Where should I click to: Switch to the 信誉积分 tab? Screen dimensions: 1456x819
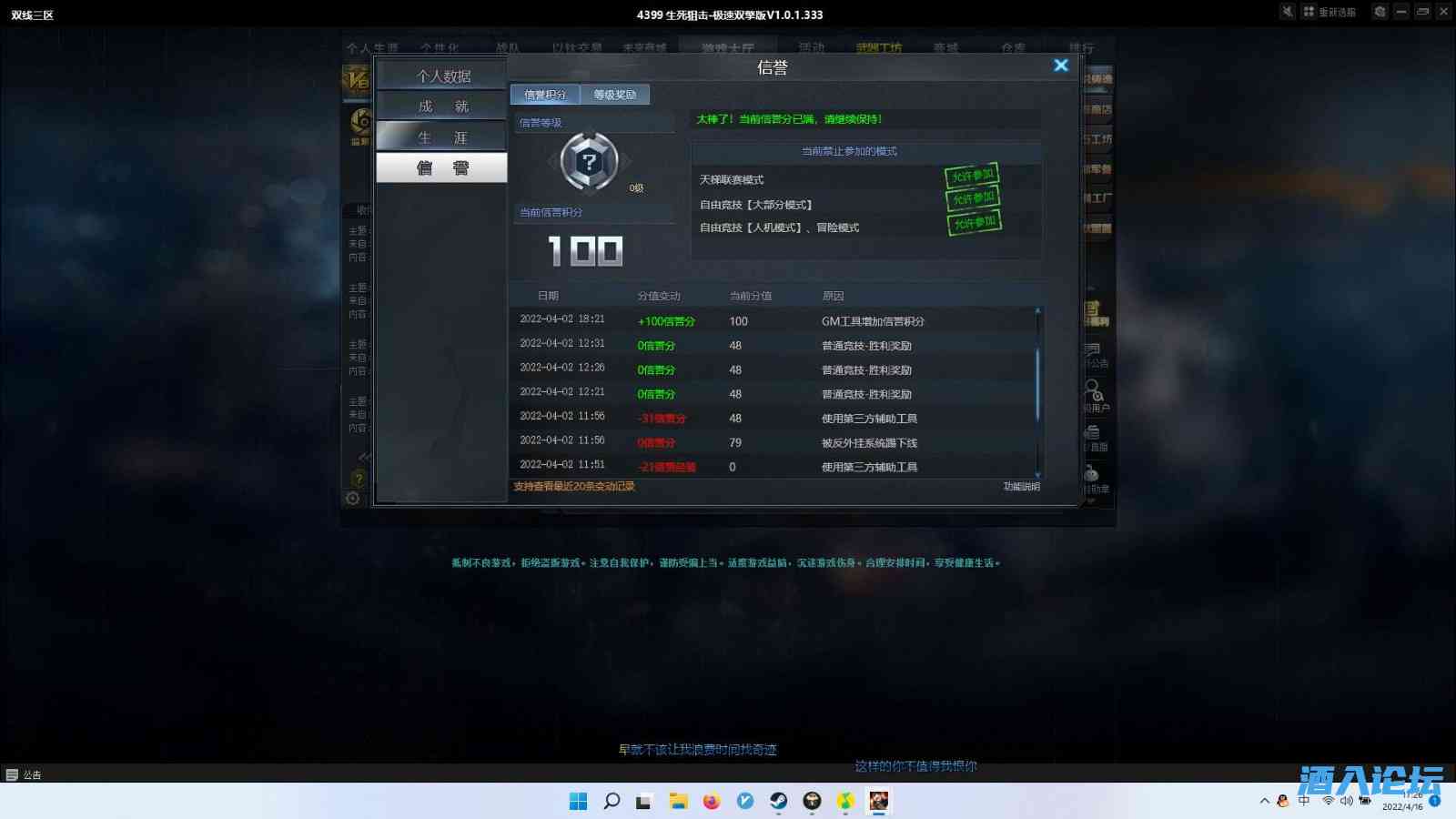tap(545, 95)
